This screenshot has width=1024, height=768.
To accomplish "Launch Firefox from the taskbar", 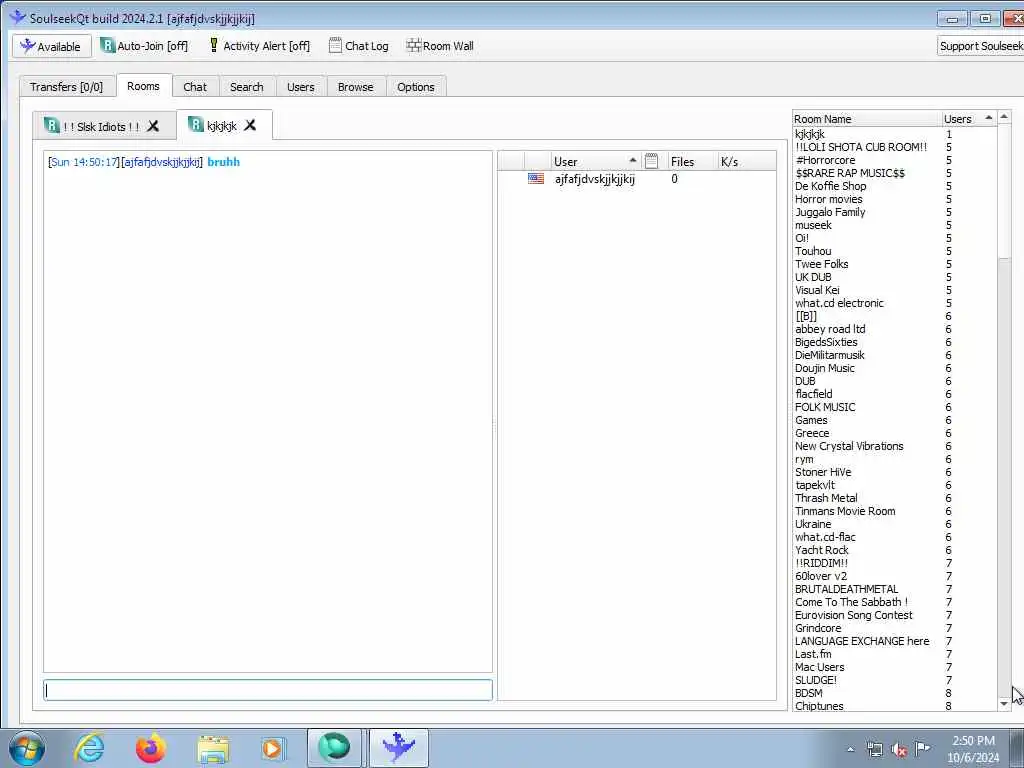I will tap(150, 748).
